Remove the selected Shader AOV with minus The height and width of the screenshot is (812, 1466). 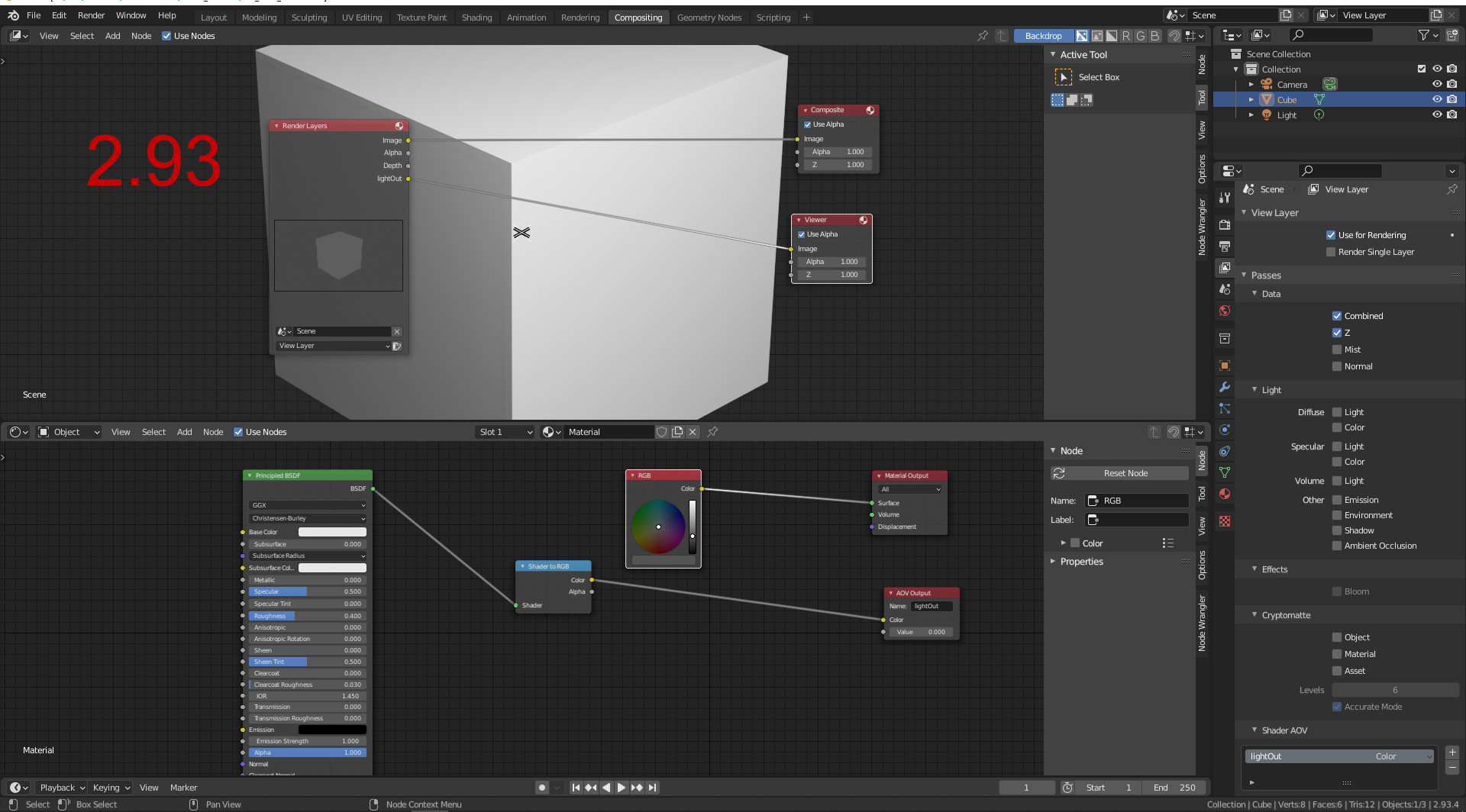1452,767
